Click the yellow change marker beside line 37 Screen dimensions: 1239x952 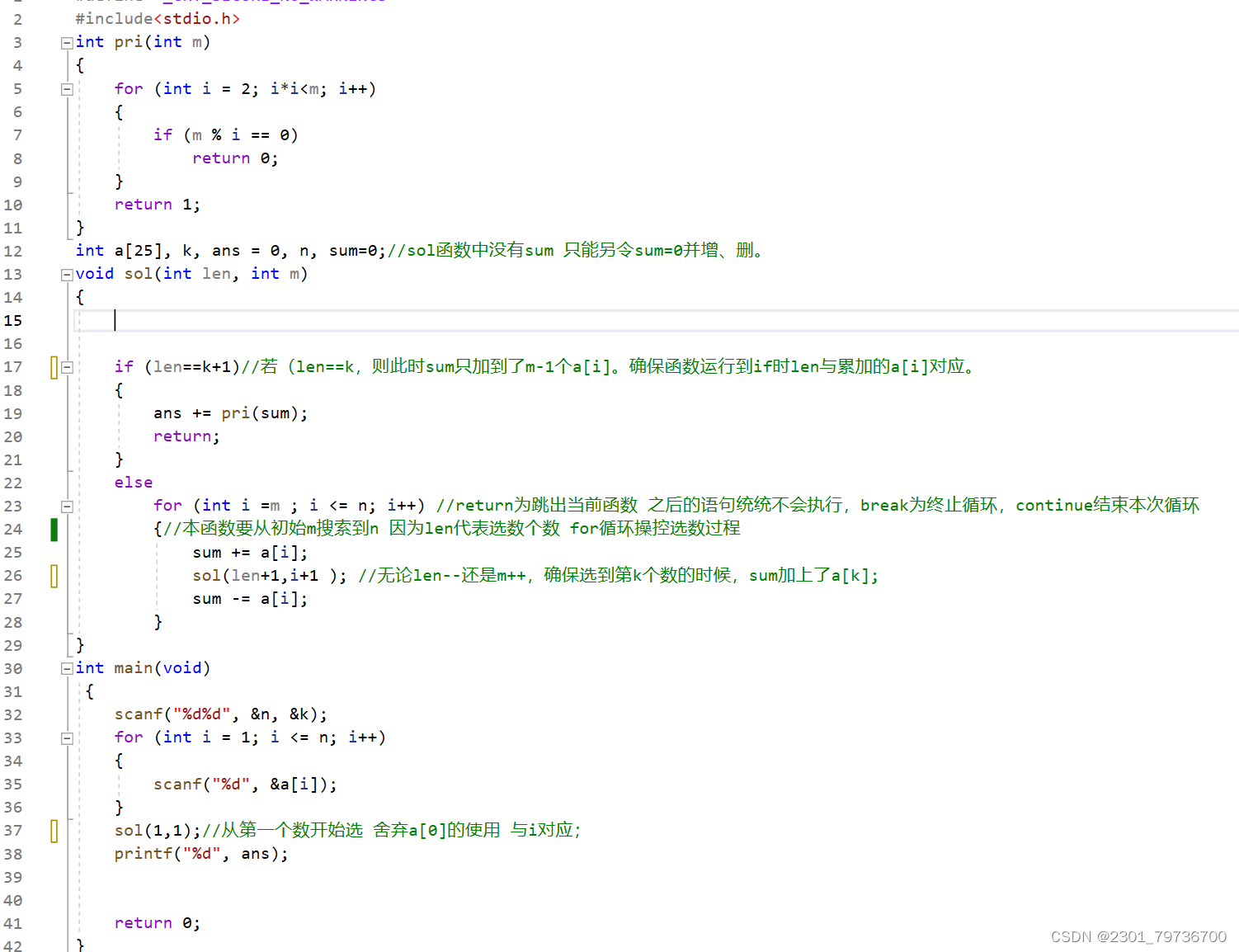[54, 831]
